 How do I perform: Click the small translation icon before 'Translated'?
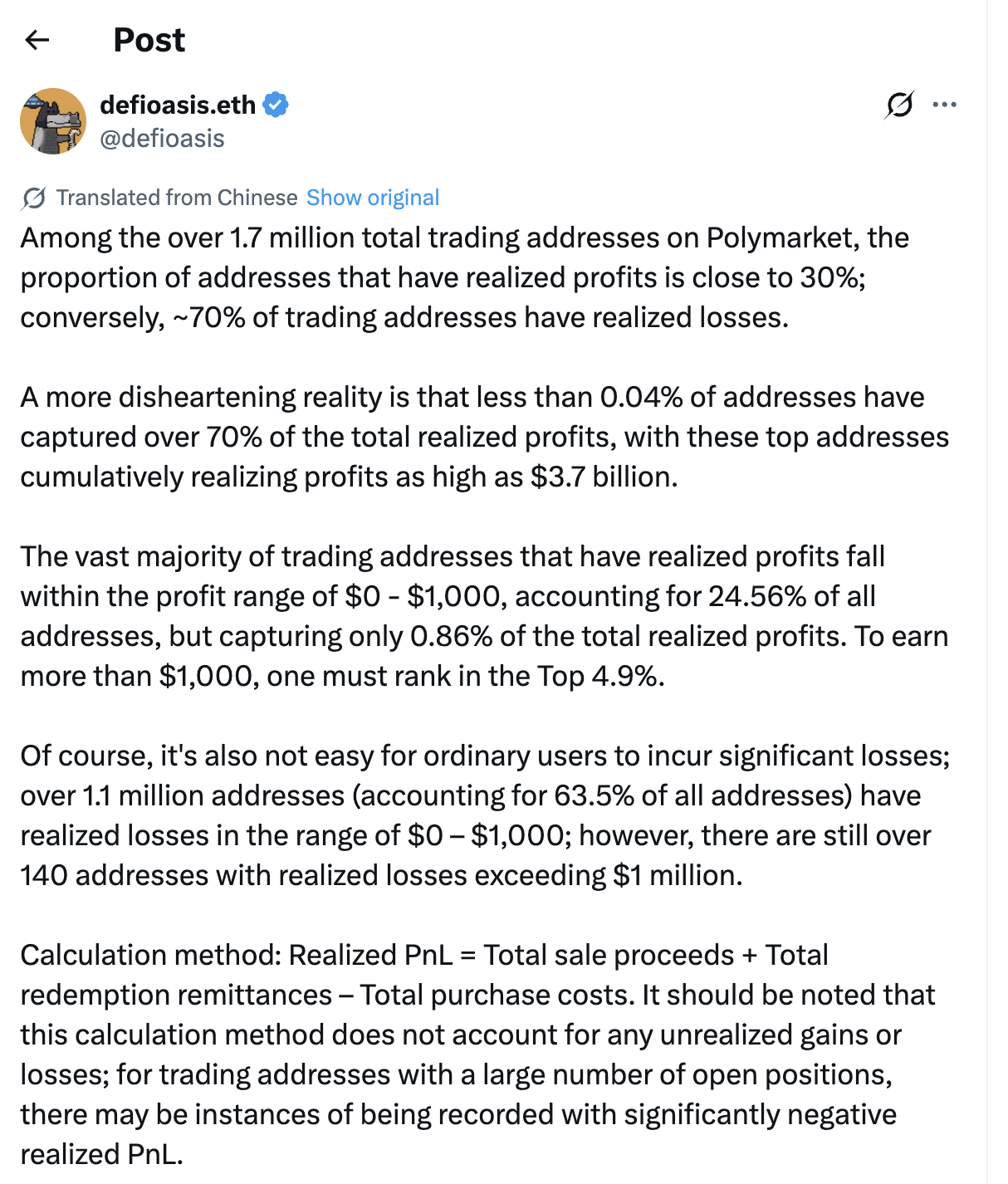(34, 198)
